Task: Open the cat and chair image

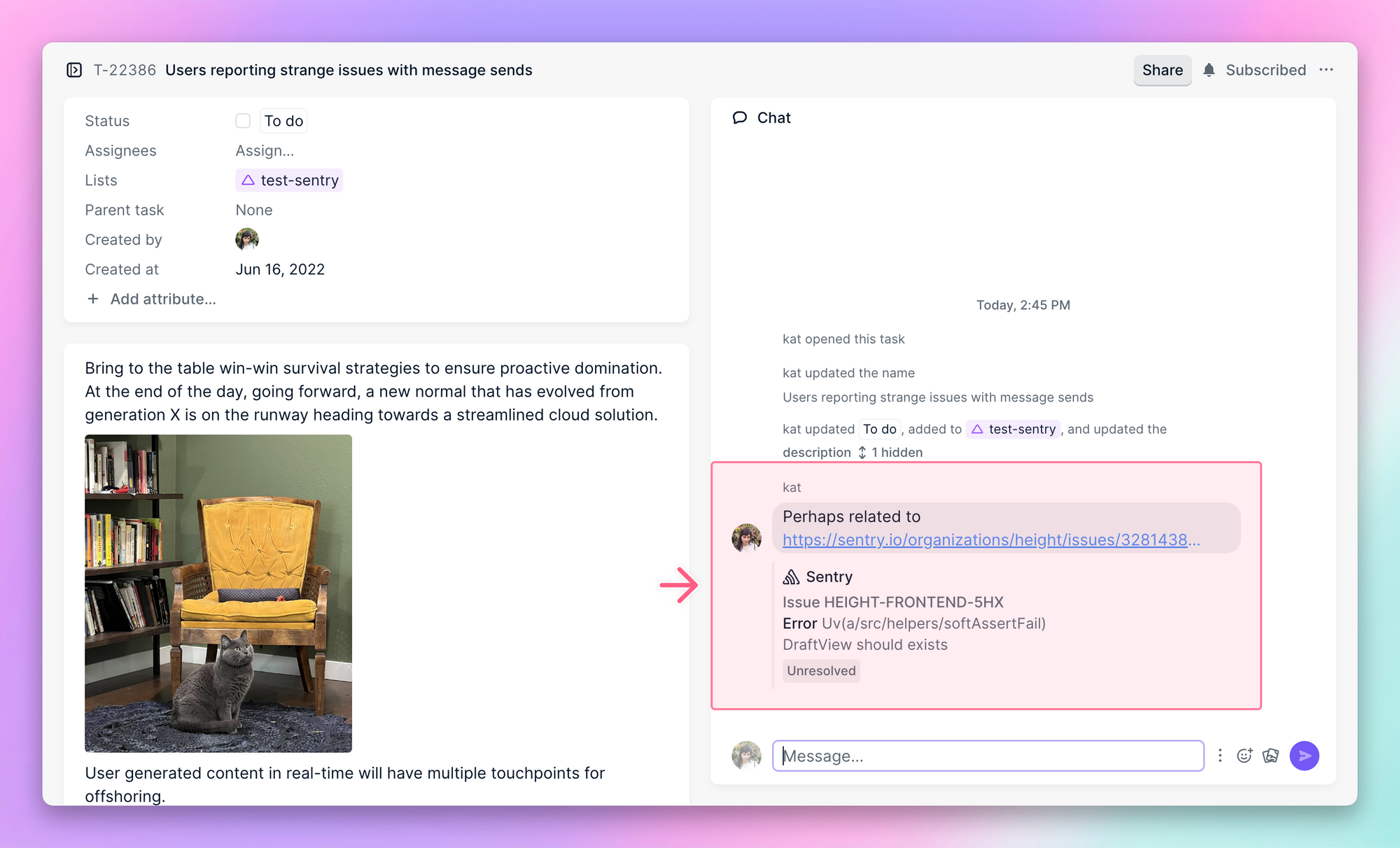Action: [x=218, y=593]
